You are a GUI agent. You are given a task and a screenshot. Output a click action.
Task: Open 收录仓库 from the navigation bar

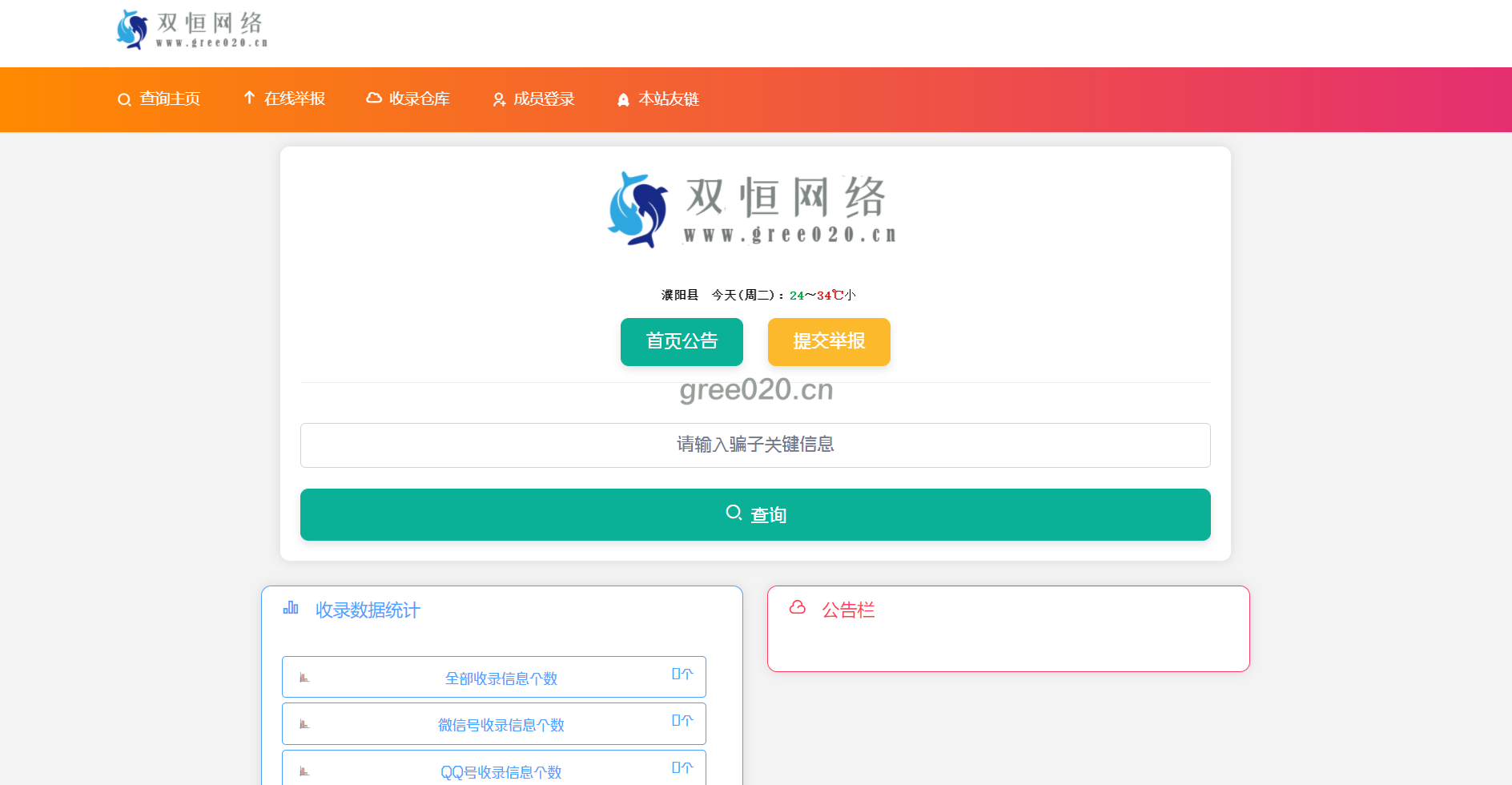pos(419,99)
